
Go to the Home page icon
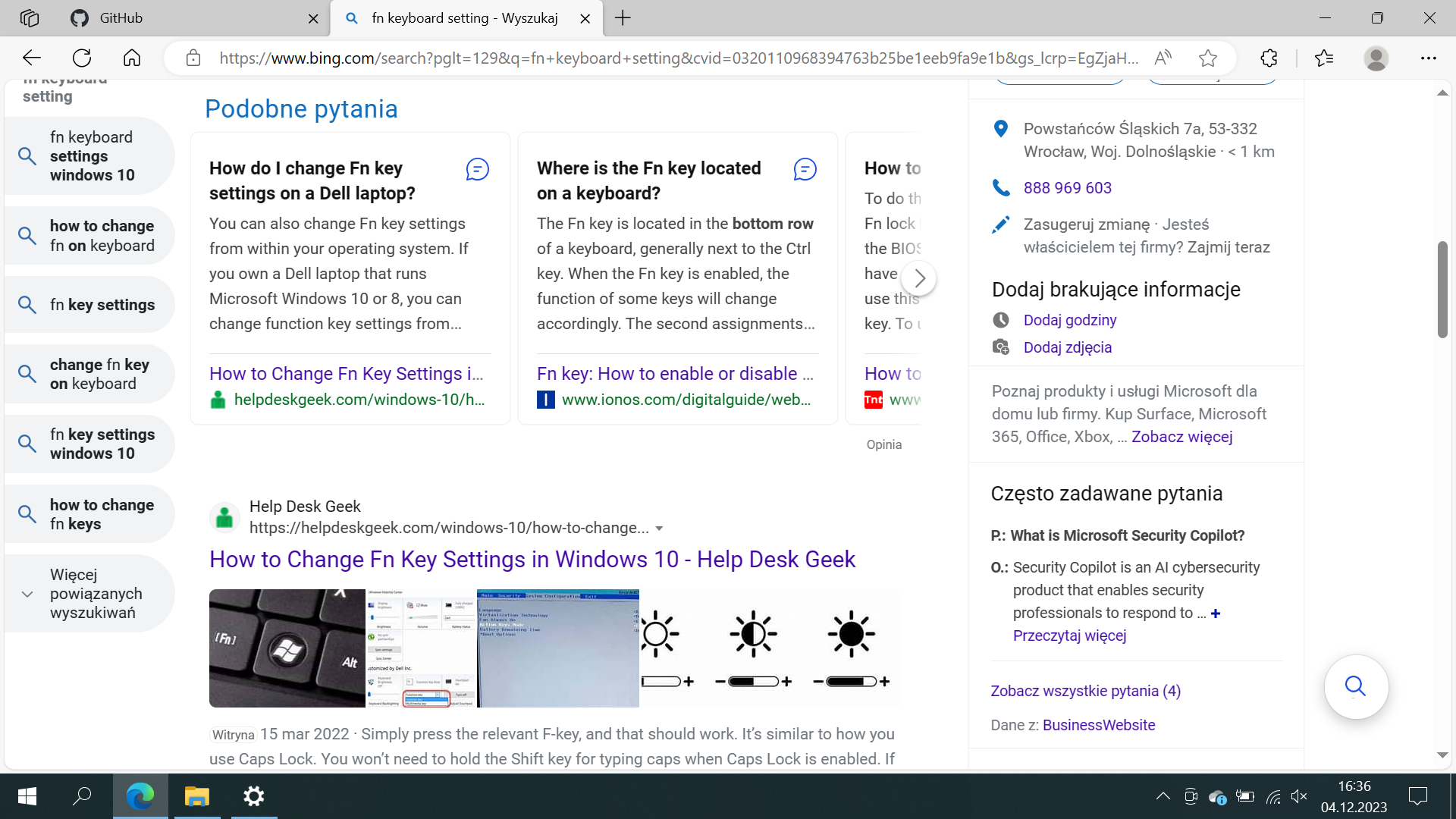(132, 58)
